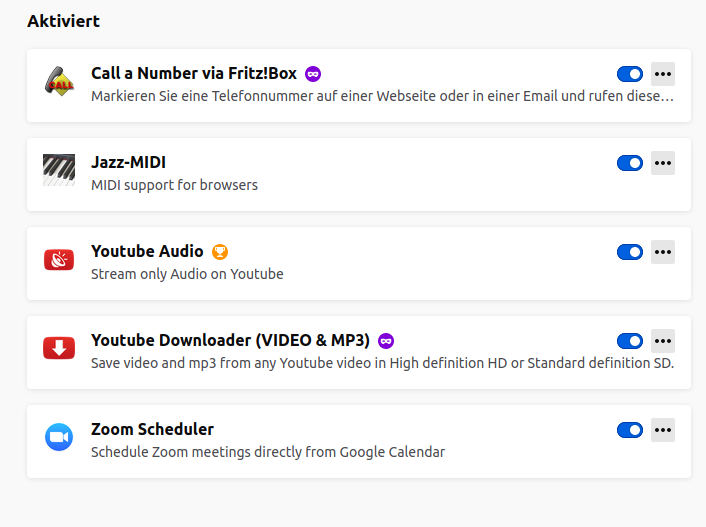
Task: Click the Zoom Scheduler camera icon
Action: coord(59,437)
